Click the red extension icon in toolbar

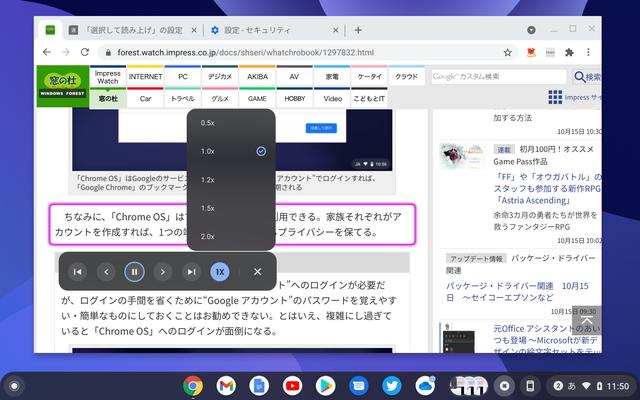click(x=531, y=52)
